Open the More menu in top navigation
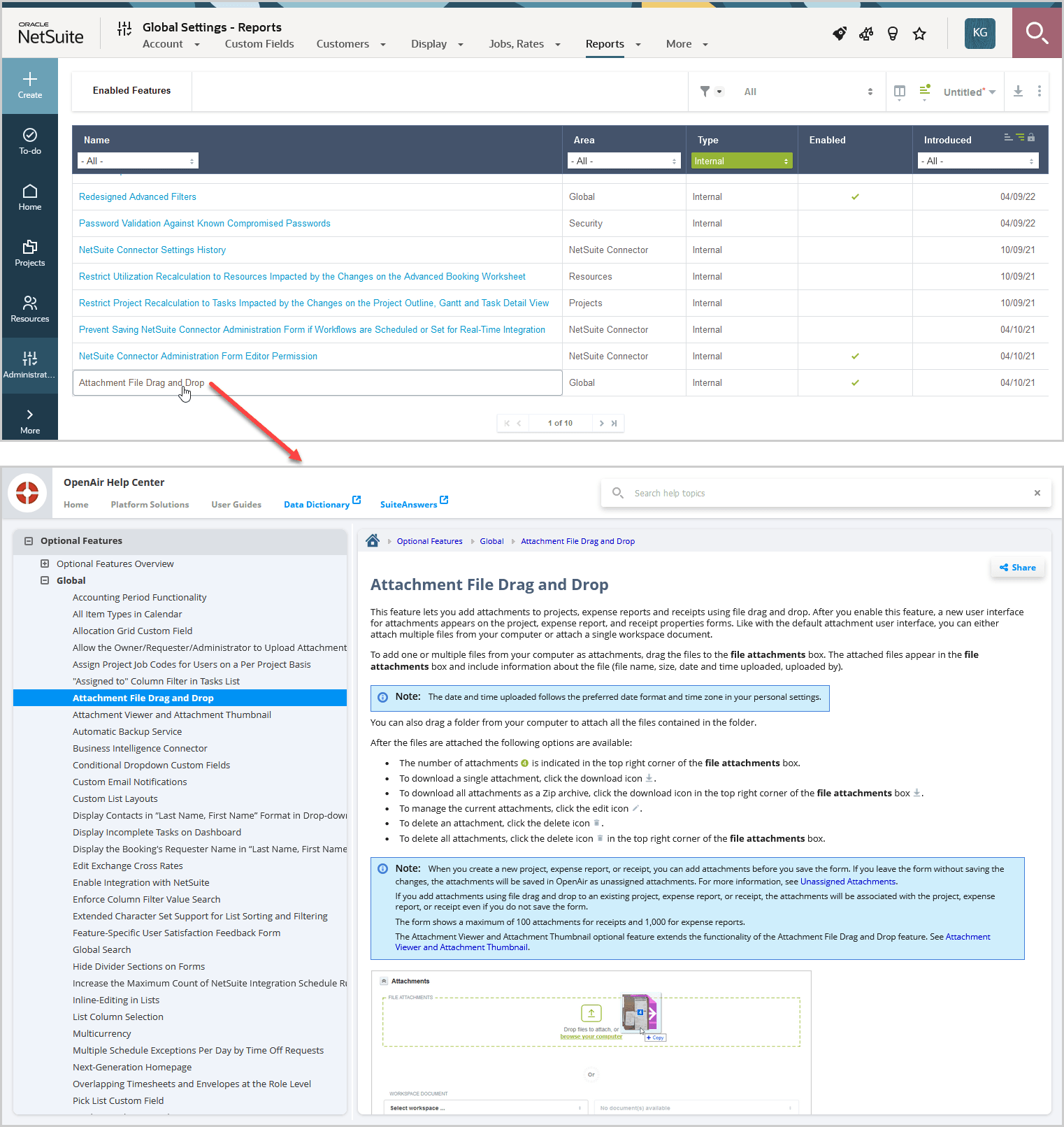The width and height of the screenshot is (1064, 1127). pos(686,44)
